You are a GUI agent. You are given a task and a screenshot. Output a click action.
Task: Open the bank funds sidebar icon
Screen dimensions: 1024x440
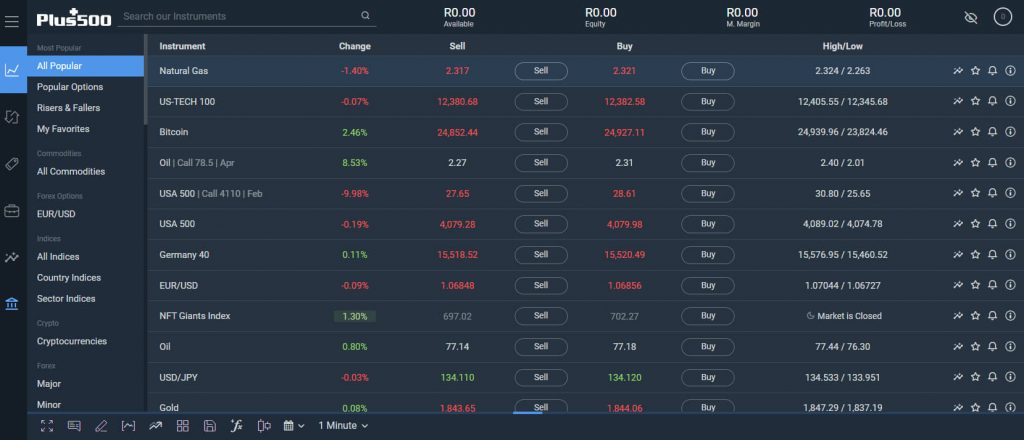click(x=12, y=304)
